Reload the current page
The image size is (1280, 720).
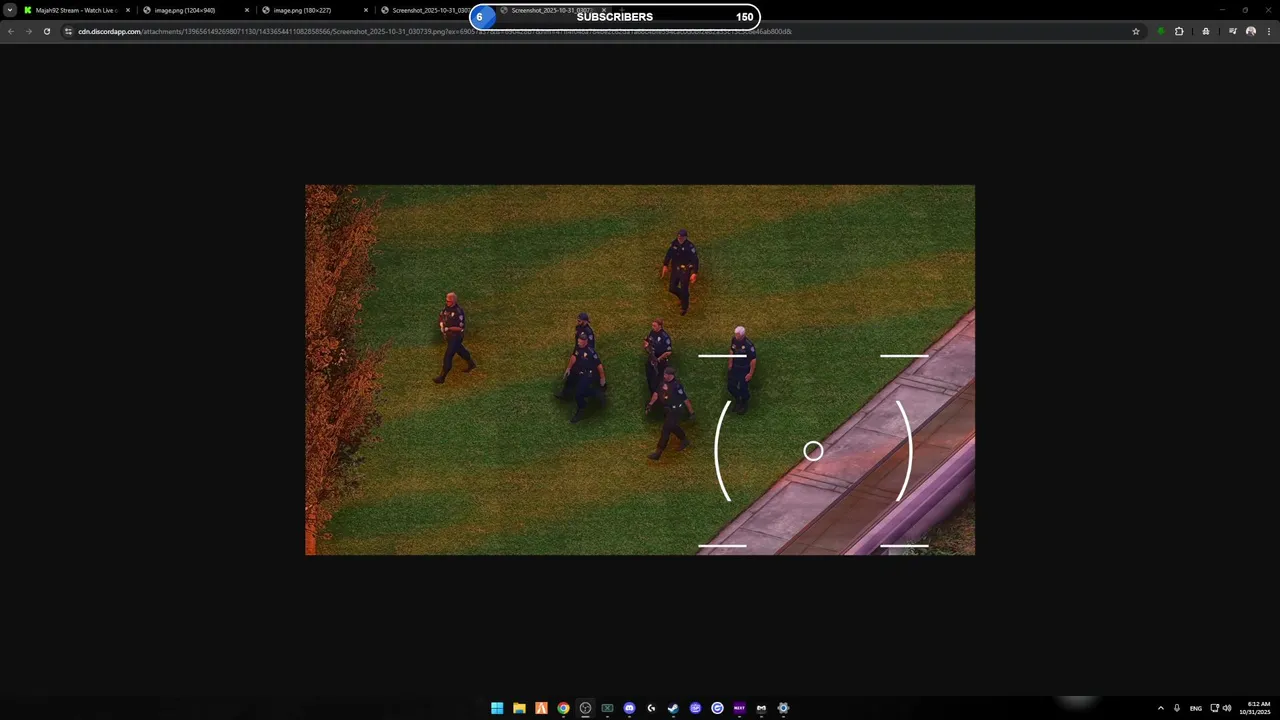46,31
